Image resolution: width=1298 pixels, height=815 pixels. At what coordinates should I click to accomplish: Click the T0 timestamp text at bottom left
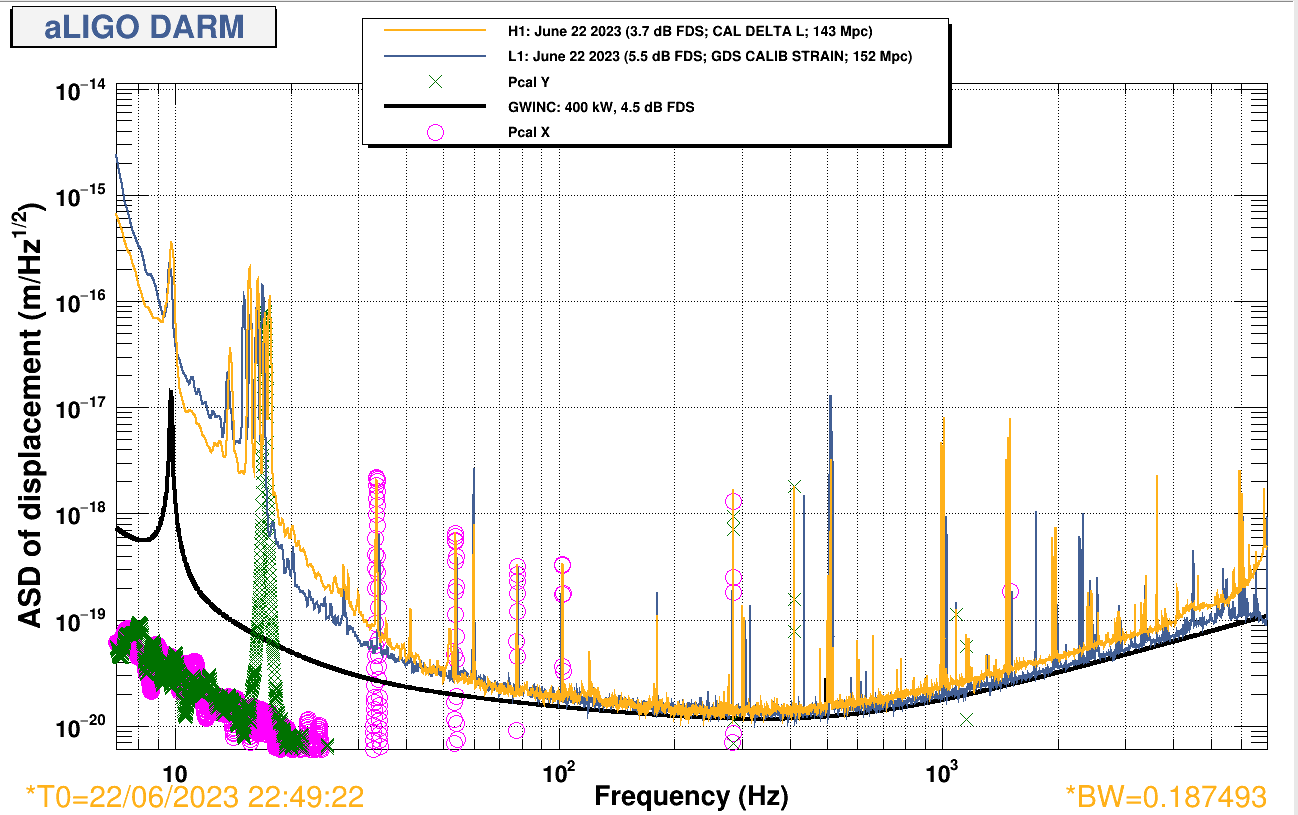tap(194, 796)
